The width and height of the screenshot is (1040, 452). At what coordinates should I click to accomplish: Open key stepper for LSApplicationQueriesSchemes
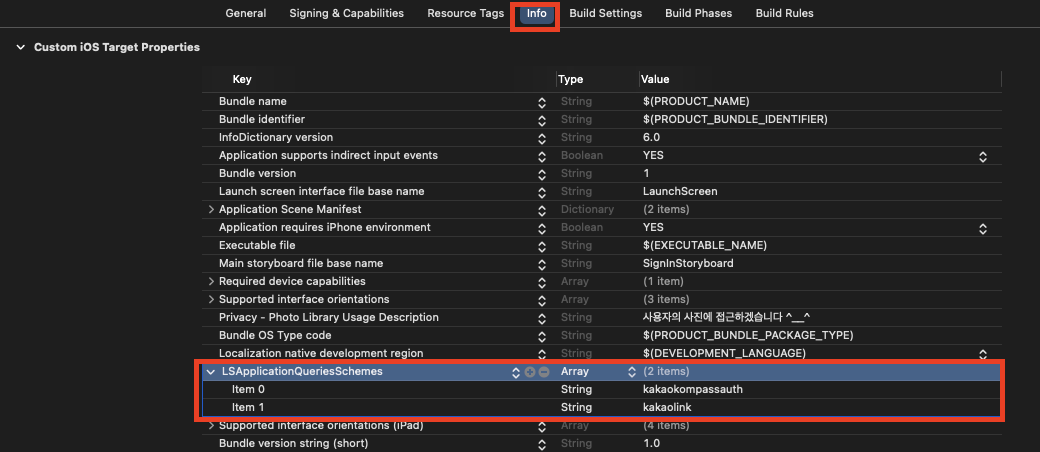pos(516,372)
